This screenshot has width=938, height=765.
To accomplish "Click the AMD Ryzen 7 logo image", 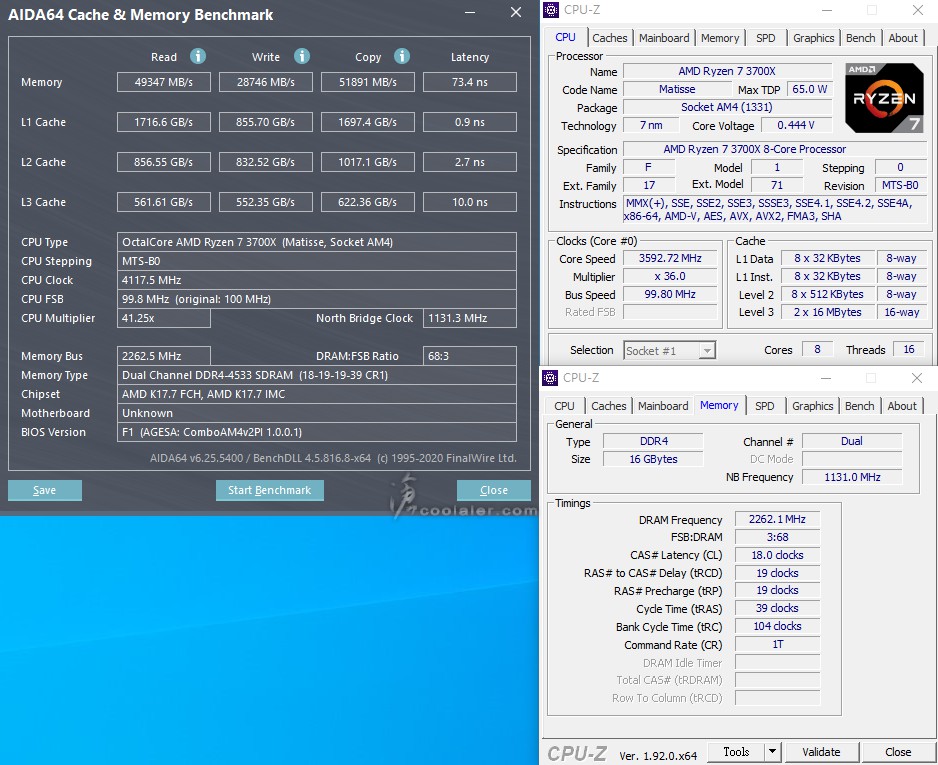I will point(884,98).
